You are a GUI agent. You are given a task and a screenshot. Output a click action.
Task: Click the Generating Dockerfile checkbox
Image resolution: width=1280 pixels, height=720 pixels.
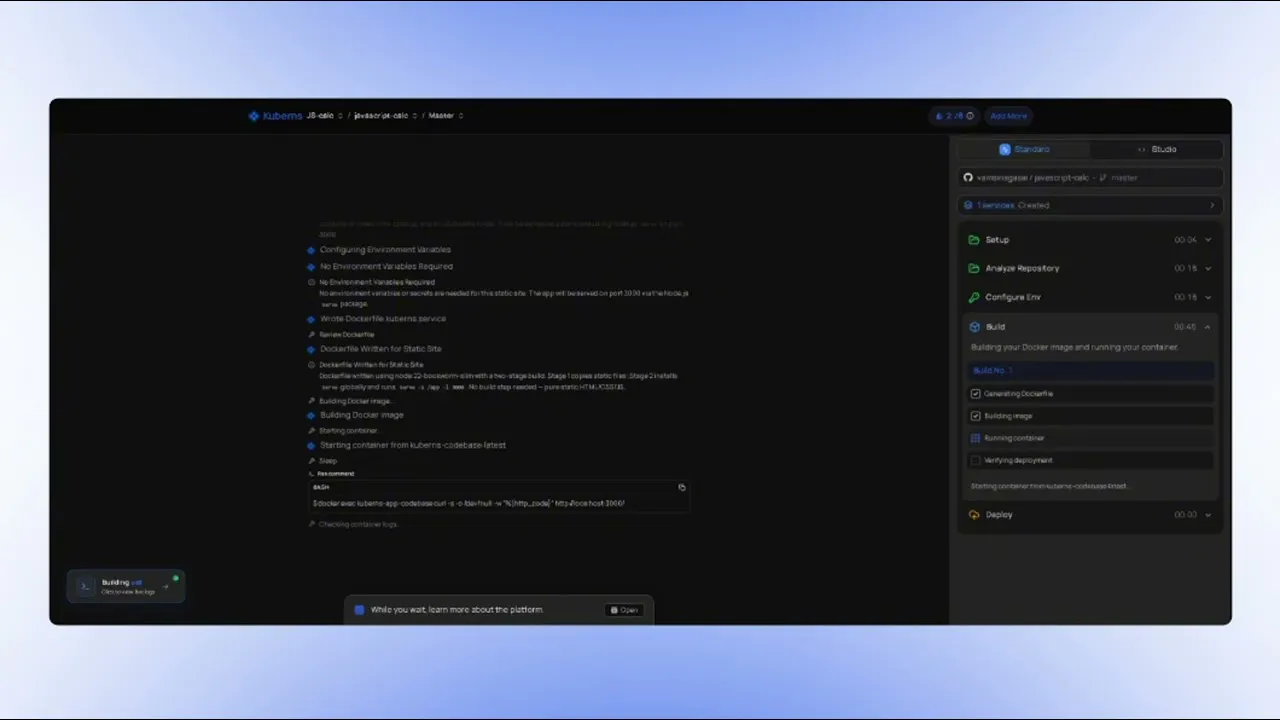coord(976,394)
